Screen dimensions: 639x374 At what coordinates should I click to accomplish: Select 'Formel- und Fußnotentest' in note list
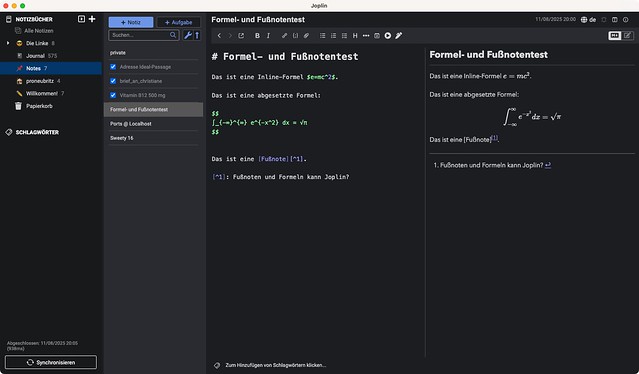click(154, 109)
